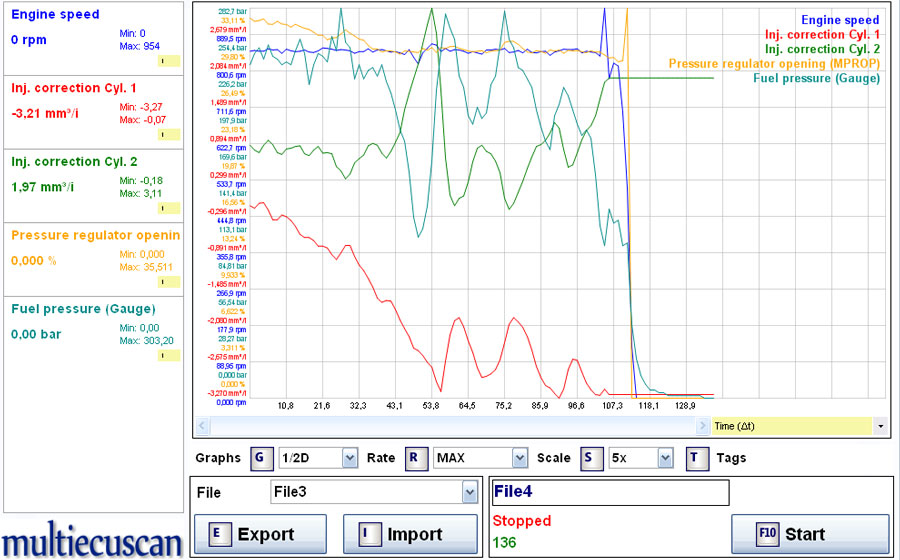Click the yellow info marker under Inj. correction Cyl. 1
900x560 pixels.
[169, 134]
